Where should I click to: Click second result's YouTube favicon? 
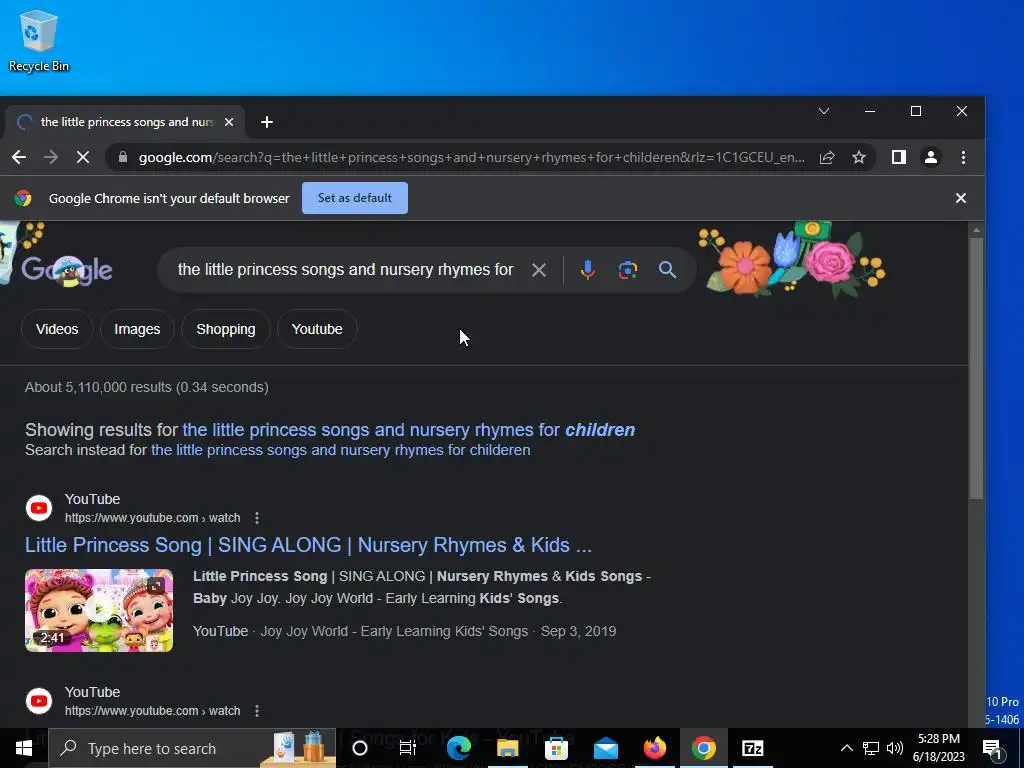39,701
